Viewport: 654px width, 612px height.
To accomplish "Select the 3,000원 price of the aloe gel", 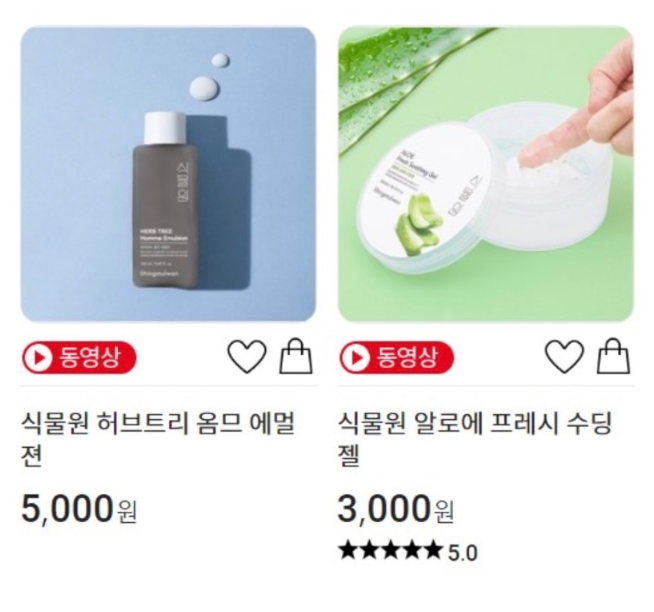I will [x=396, y=509].
